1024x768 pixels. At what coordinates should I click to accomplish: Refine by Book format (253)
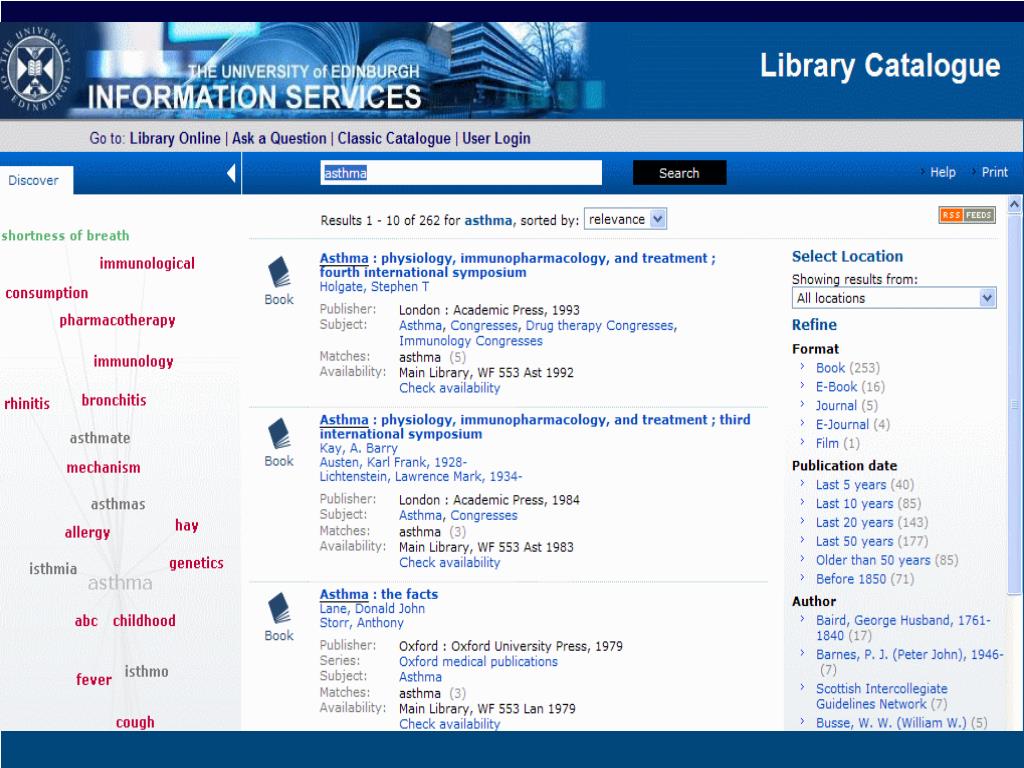(x=848, y=368)
